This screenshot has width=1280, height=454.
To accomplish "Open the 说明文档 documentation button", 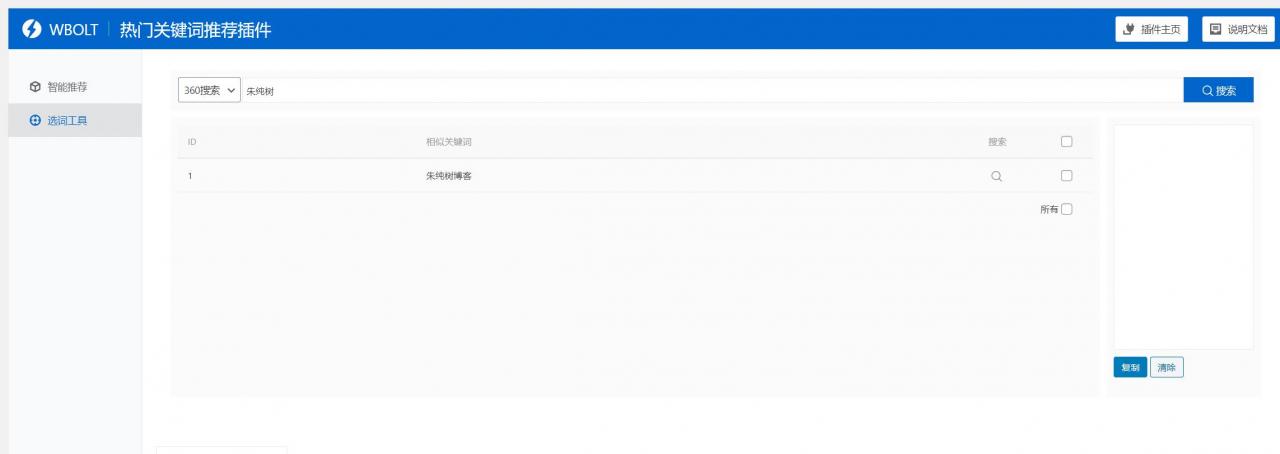I will [x=1237, y=30].
